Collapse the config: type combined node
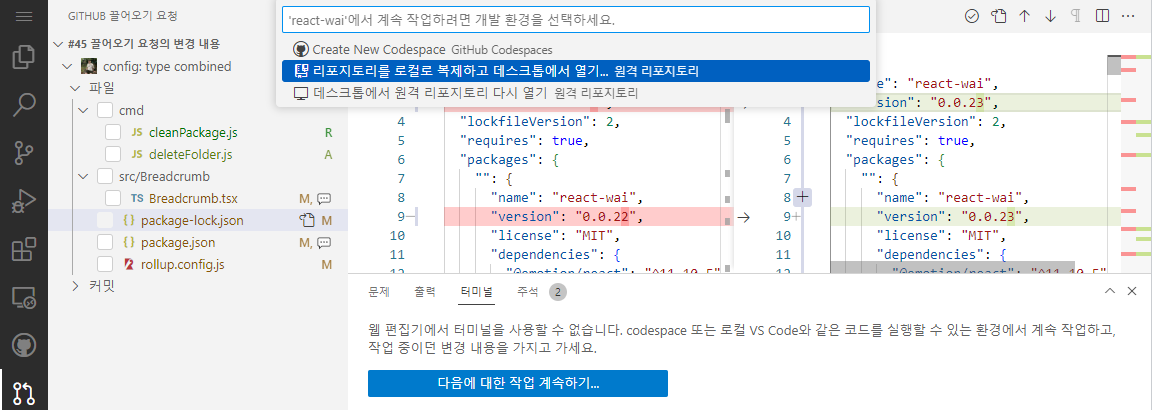1152x410 pixels. 68,66
